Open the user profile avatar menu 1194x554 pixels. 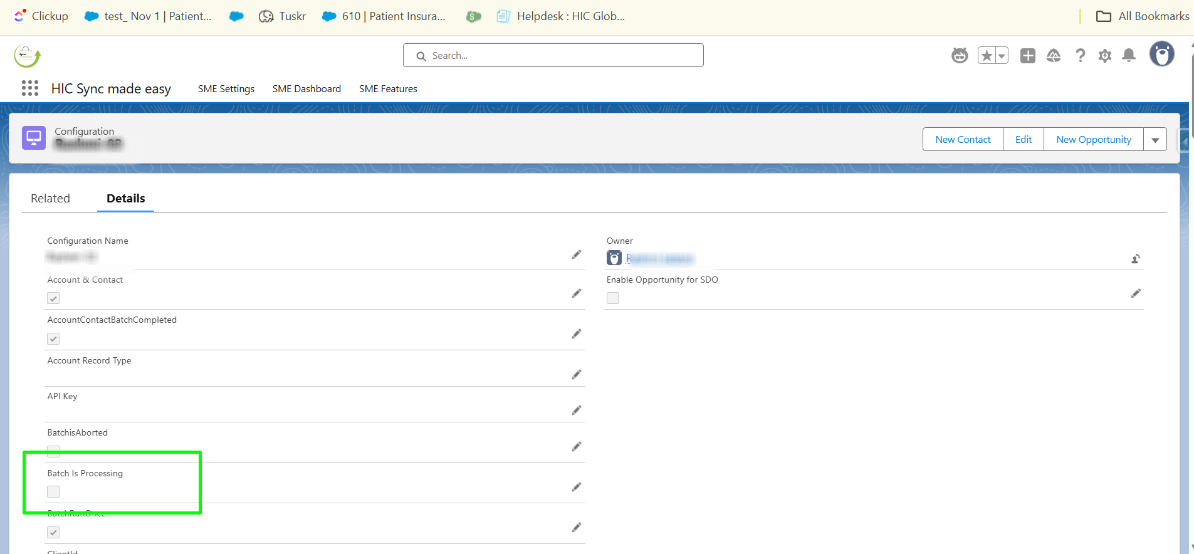point(1161,55)
